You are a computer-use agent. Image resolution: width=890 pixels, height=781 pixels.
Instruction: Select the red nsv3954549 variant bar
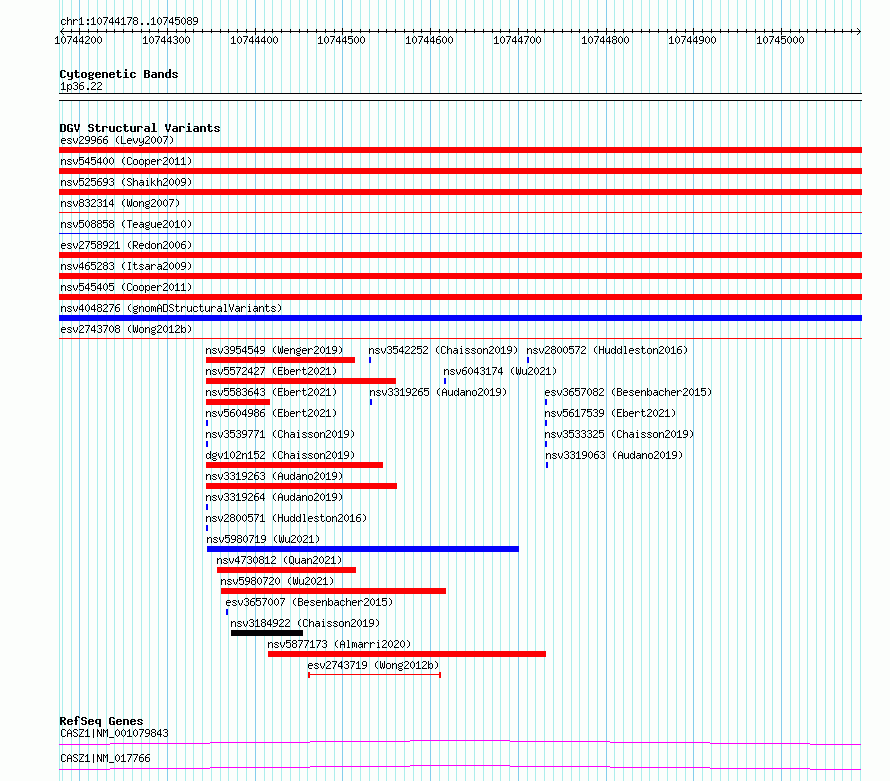pyautogui.click(x=280, y=360)
